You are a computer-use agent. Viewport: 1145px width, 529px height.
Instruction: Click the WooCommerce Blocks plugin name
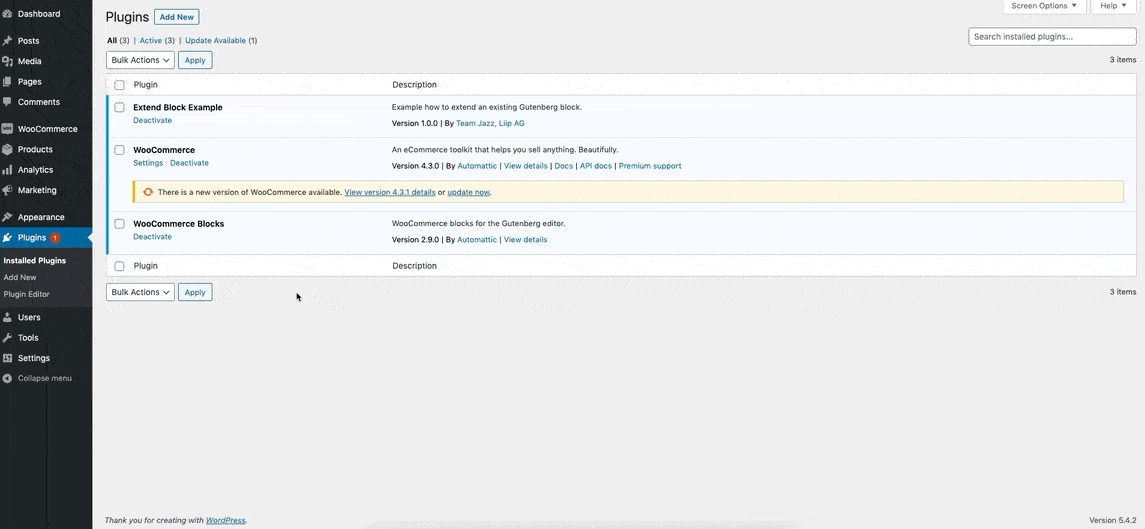pos(178,224)
